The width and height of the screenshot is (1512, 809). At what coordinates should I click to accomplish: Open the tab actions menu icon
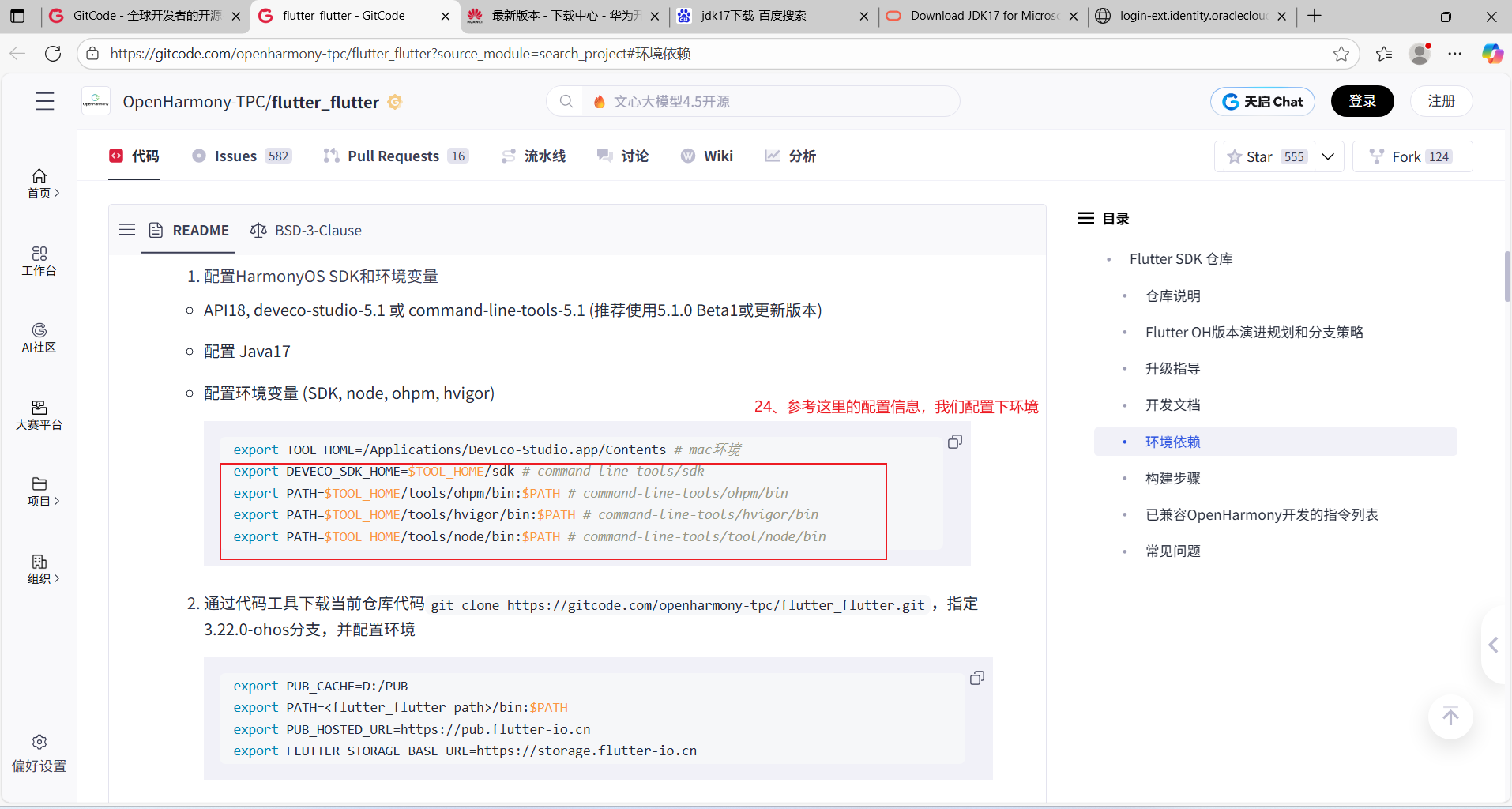[17, 16]
